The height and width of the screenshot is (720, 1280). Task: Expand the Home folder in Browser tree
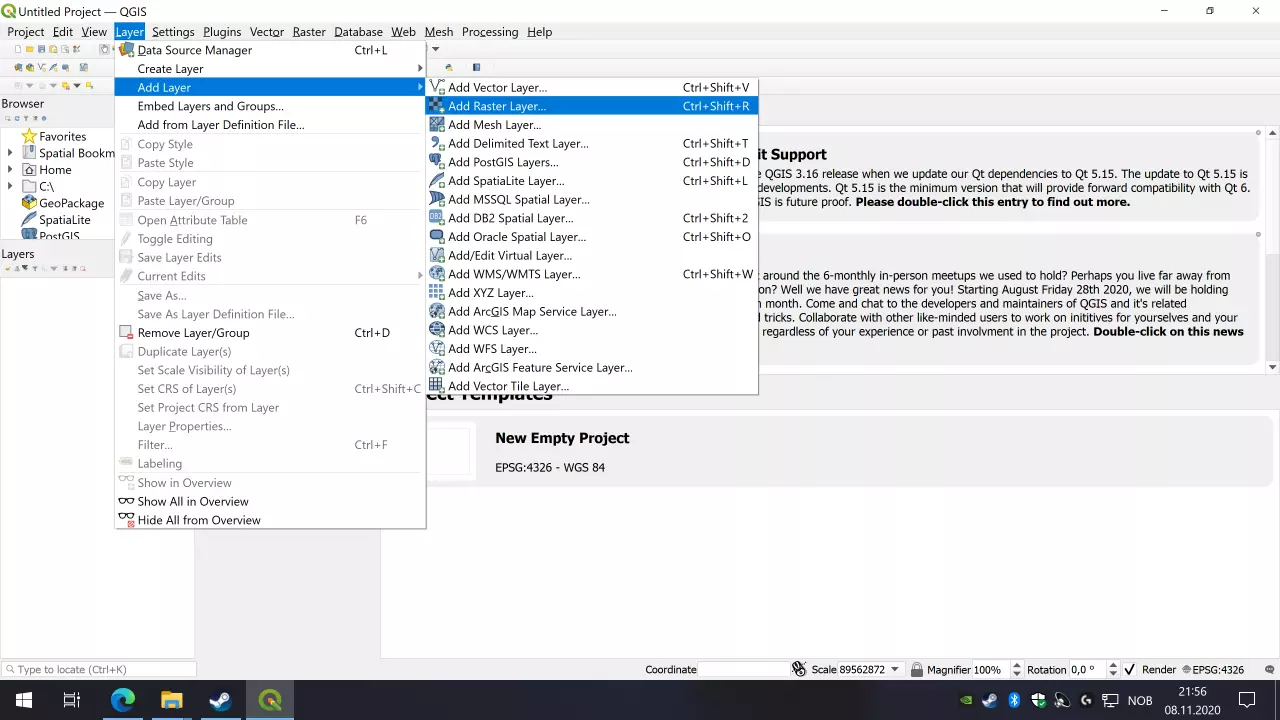(x=10, y=170)
